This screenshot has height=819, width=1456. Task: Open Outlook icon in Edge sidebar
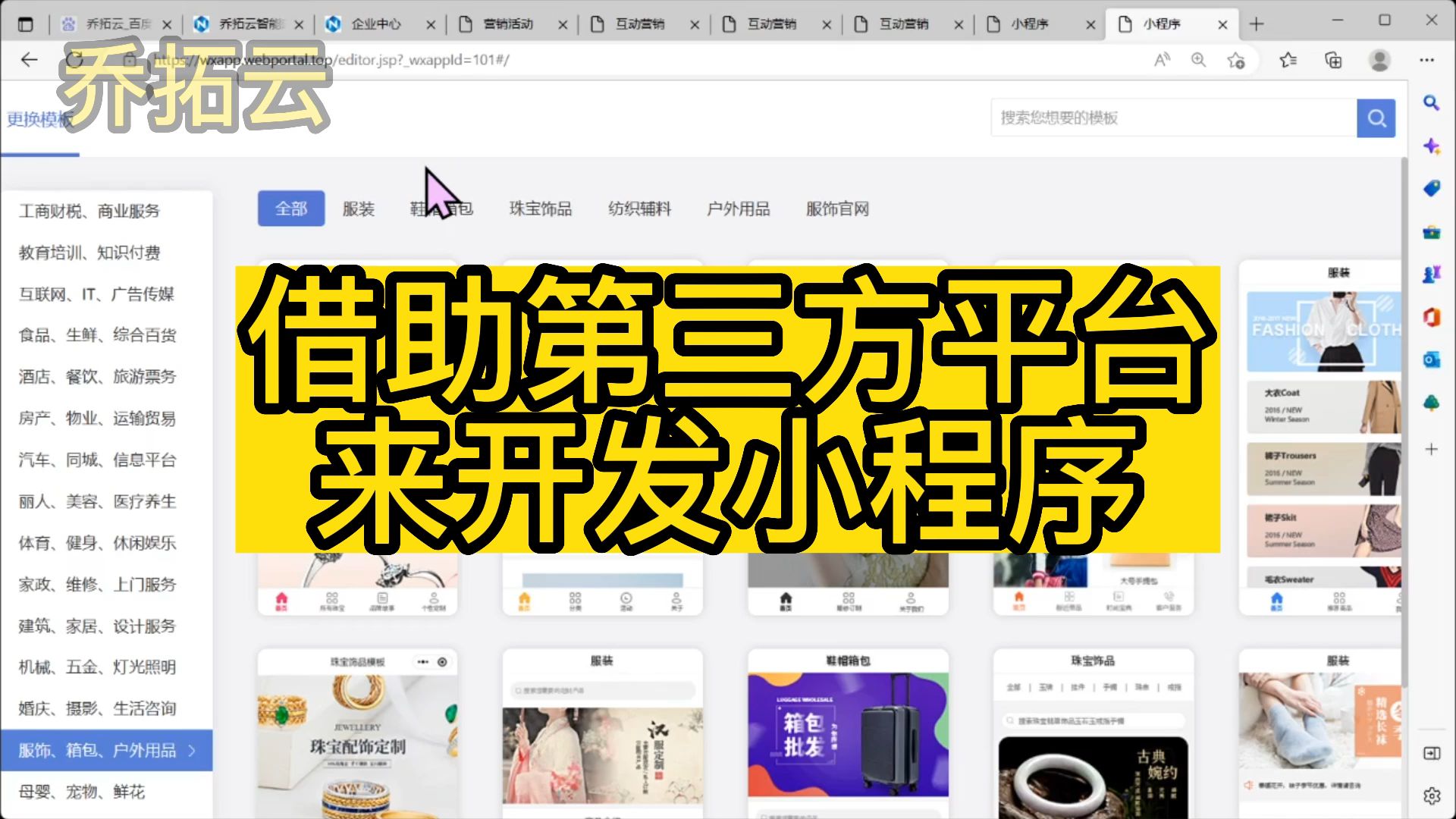1431,360
